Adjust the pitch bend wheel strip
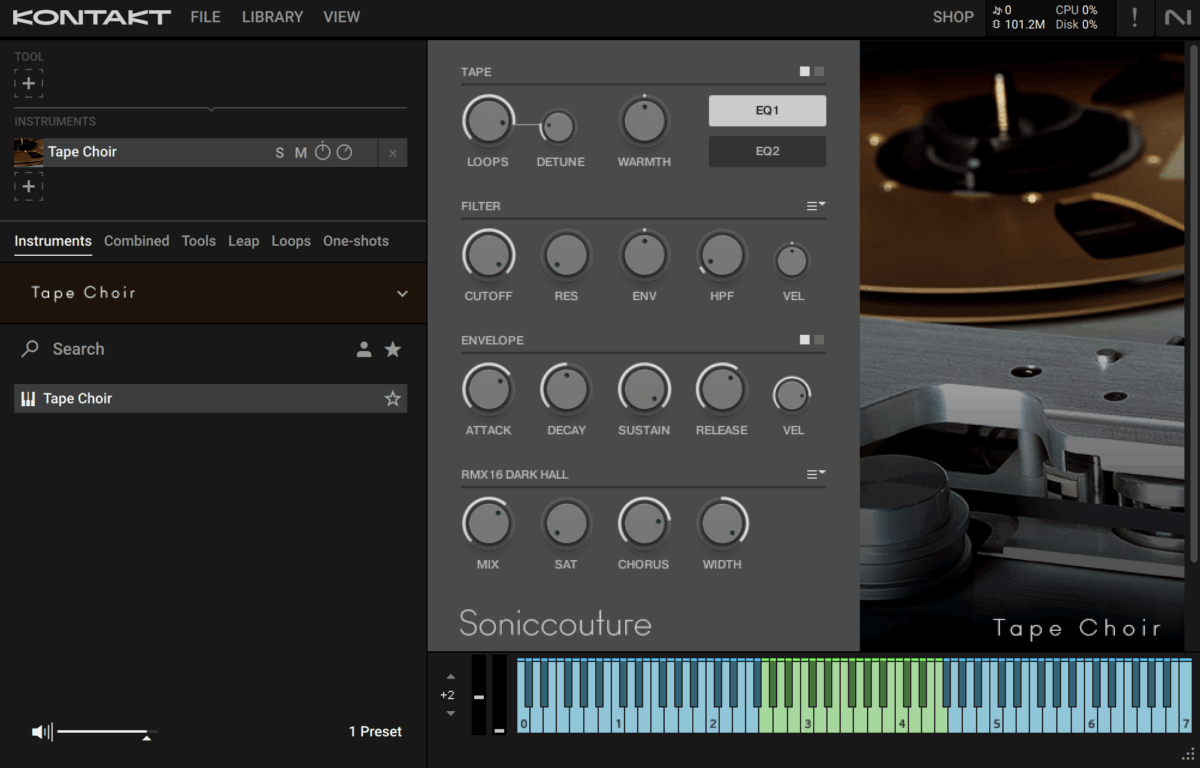1200x768 pixels. 479,696
